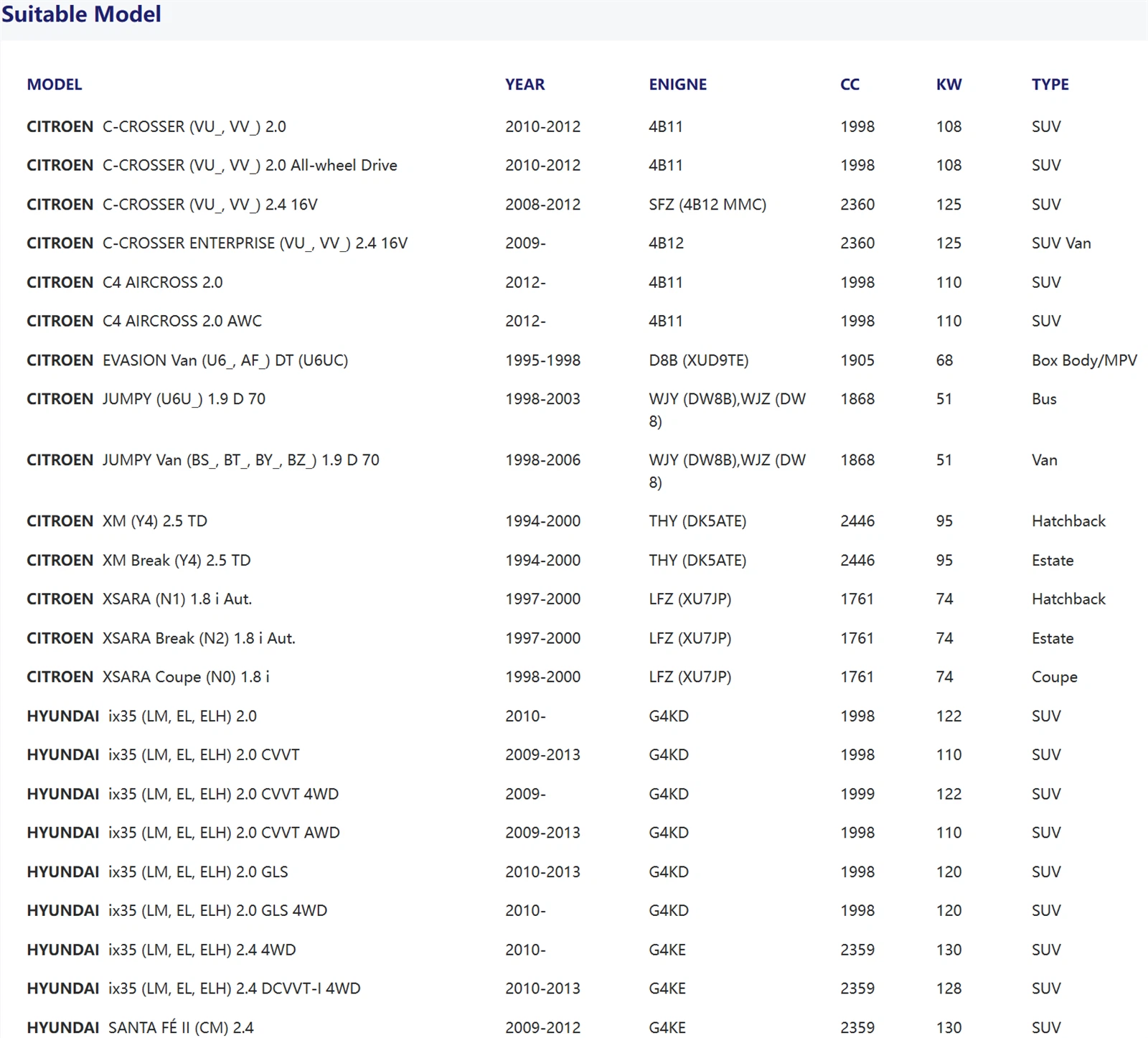1148x1038 pixels.
Task: Click 'JUMPY (U6U_) 1.9 D 70' model
Action: pos(184,399)
